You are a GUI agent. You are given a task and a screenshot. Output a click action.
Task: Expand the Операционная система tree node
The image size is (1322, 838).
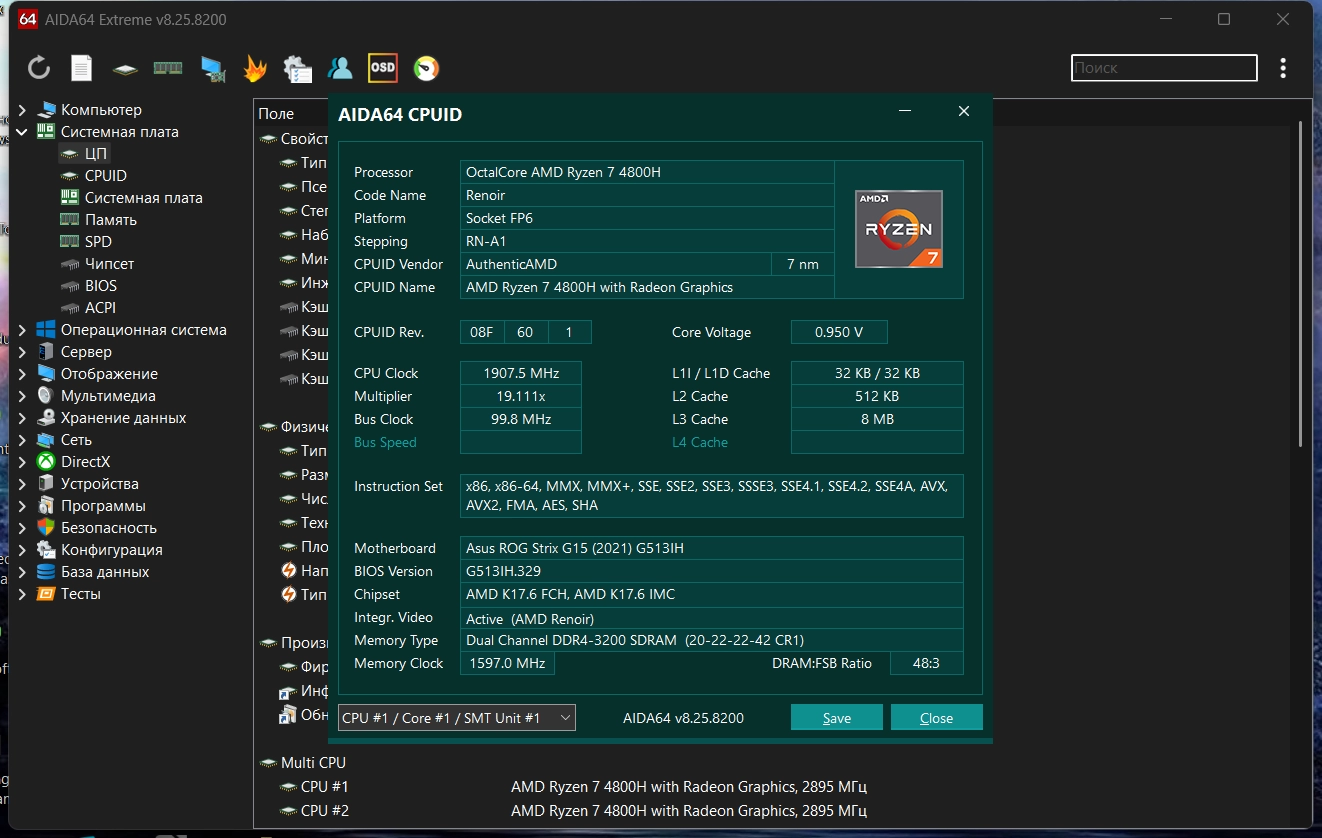pyautogui.click(x=22, y=330)
